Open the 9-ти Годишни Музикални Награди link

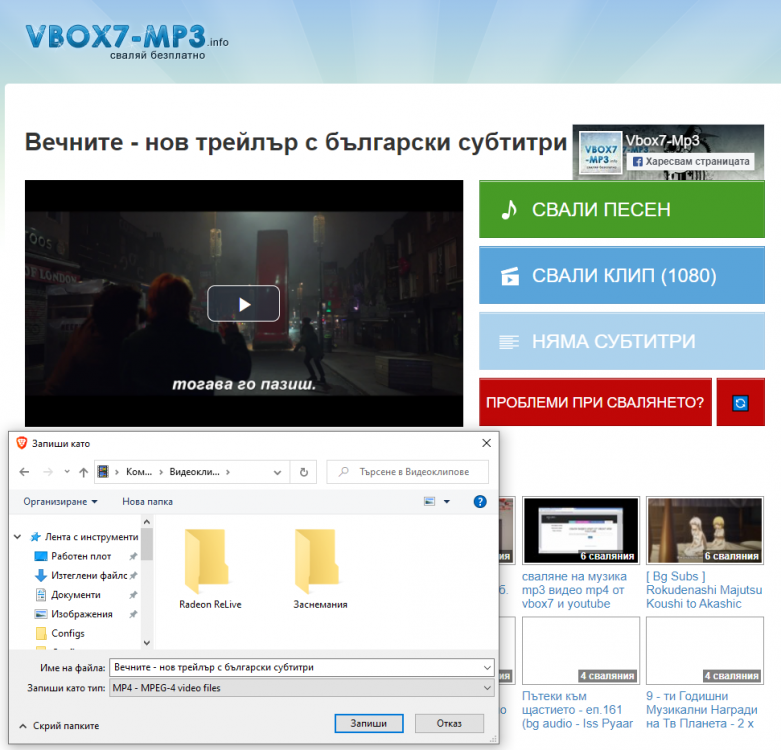(x=702, y=710)
